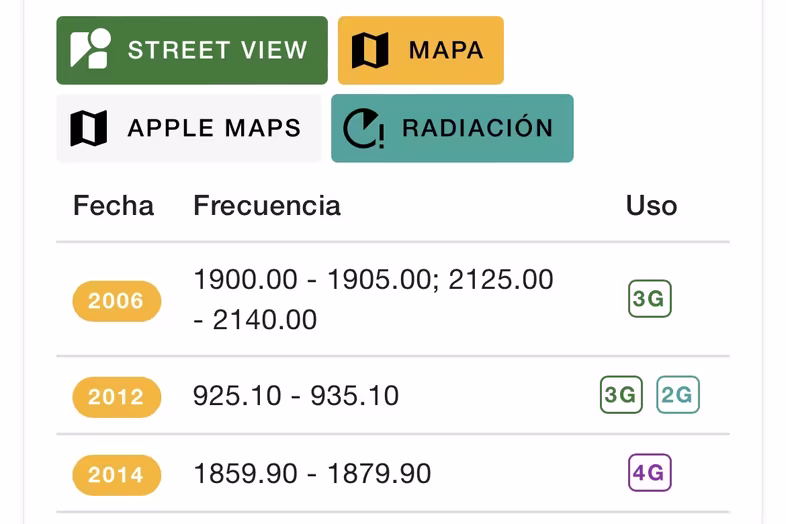Image resolution: width=786 pixels, height=524 pixels.
Task: Open the STREET VIEW button
Action: click(x=192, y=50)
